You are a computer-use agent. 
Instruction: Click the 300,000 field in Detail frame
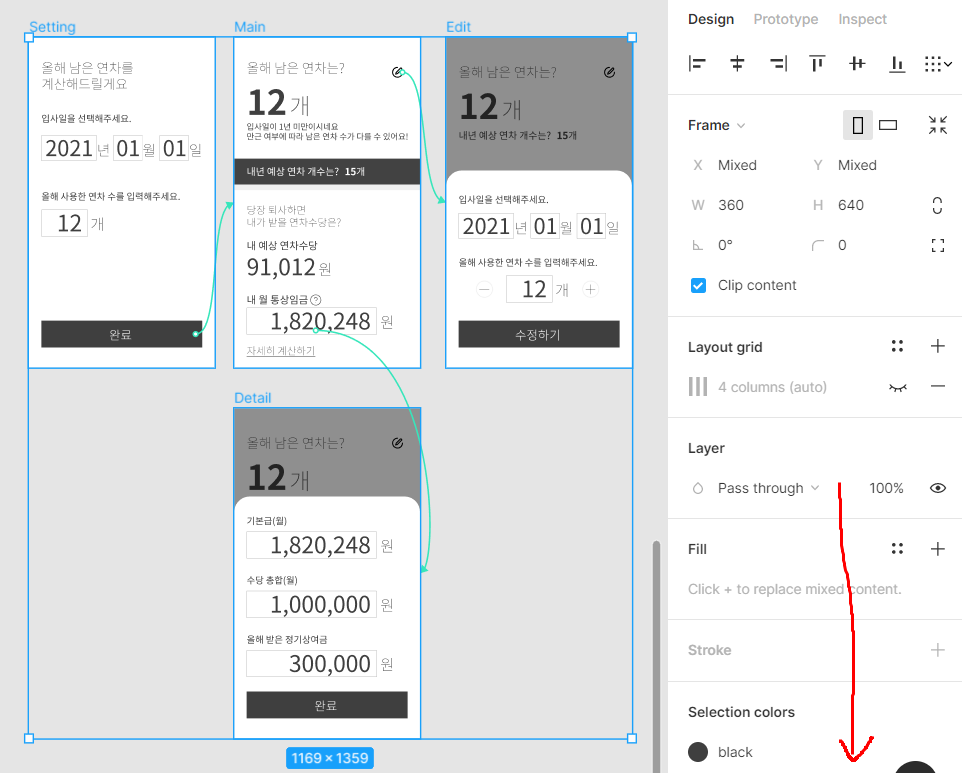[312, 664]
